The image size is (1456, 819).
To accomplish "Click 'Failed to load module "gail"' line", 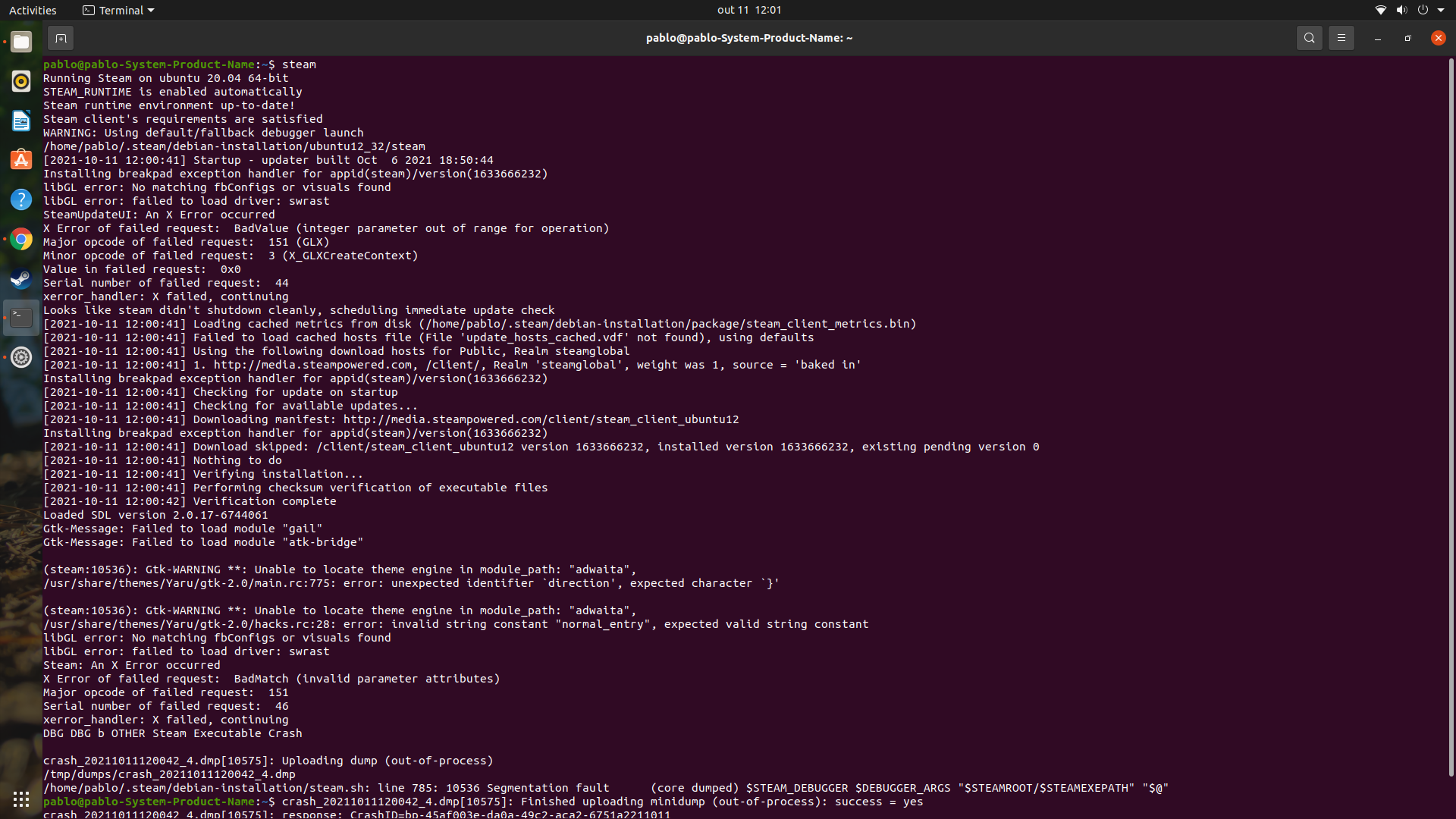I will (183, 529).
